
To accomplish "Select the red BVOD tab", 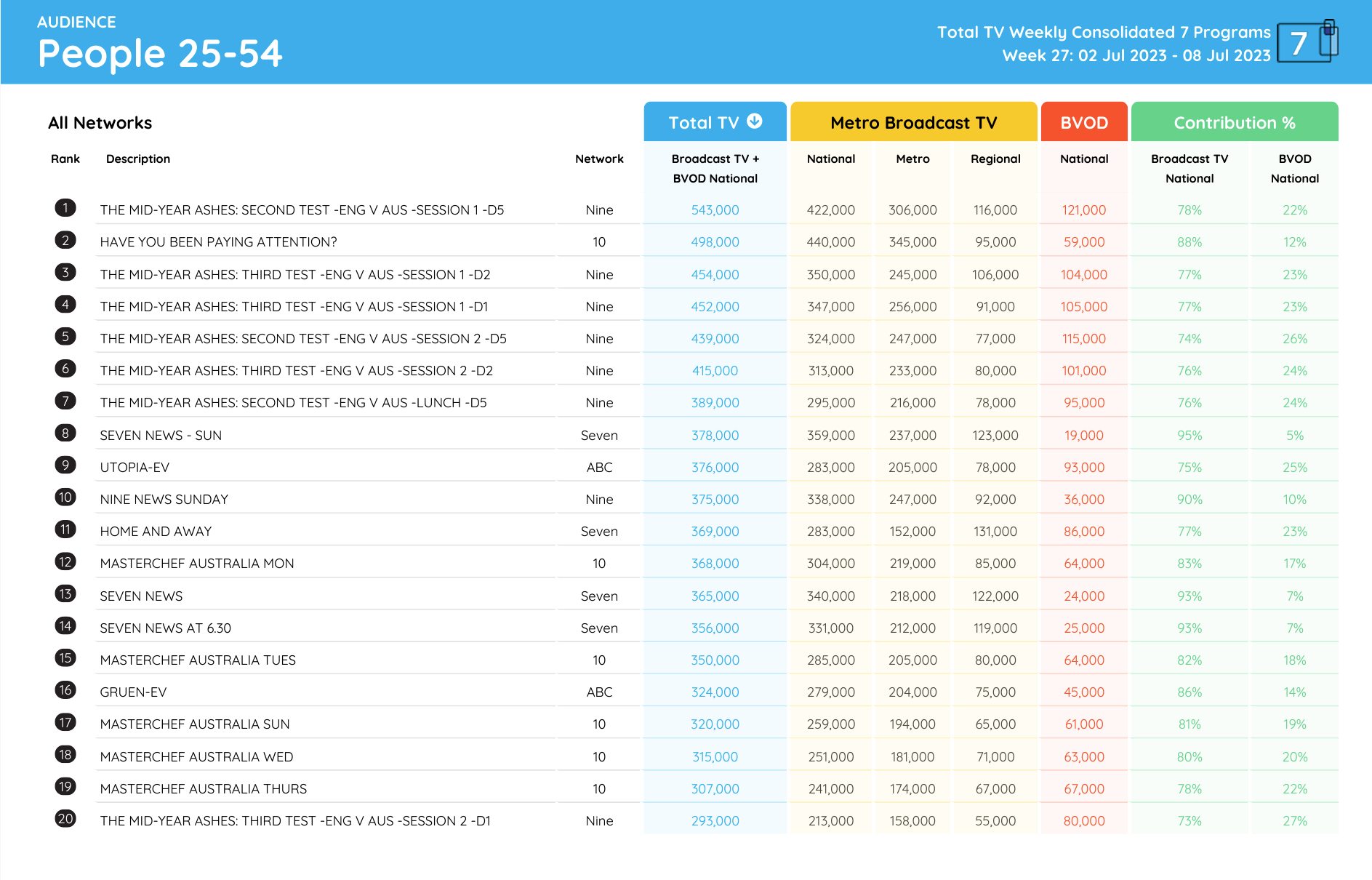I will tap(1083, 122).
